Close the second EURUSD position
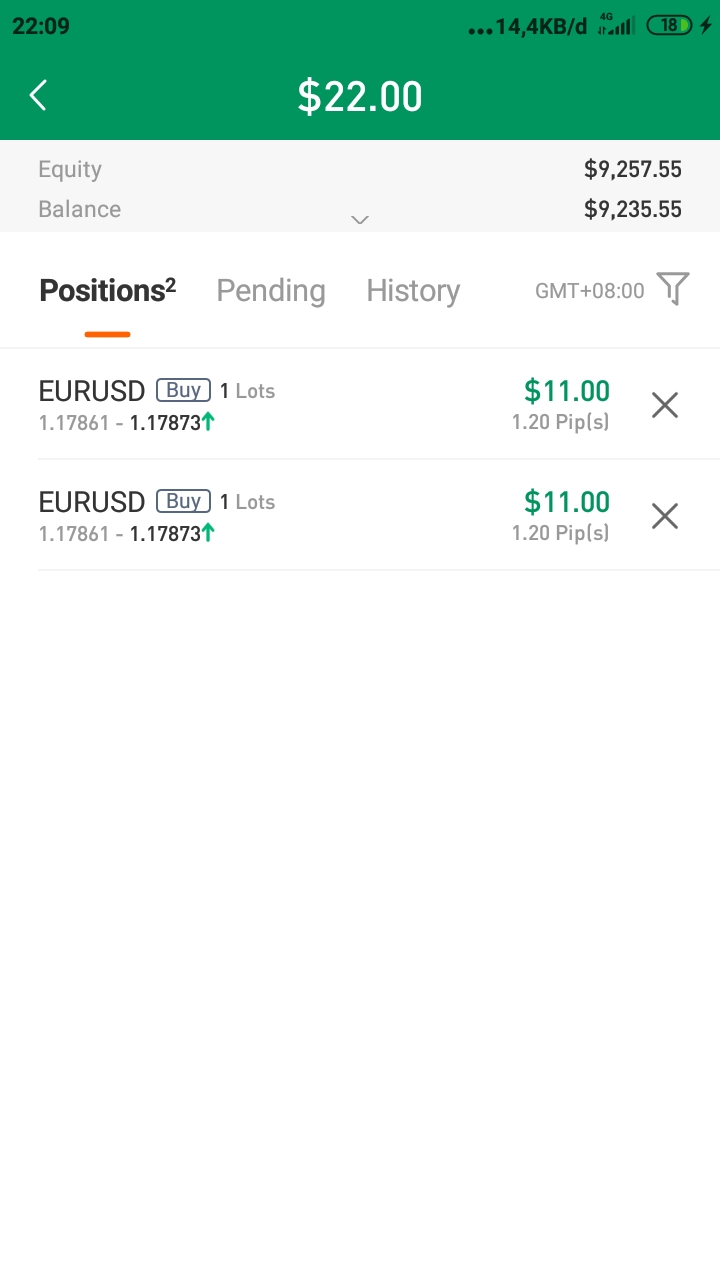The image size is (720, 1280). [x=665, y=516]
